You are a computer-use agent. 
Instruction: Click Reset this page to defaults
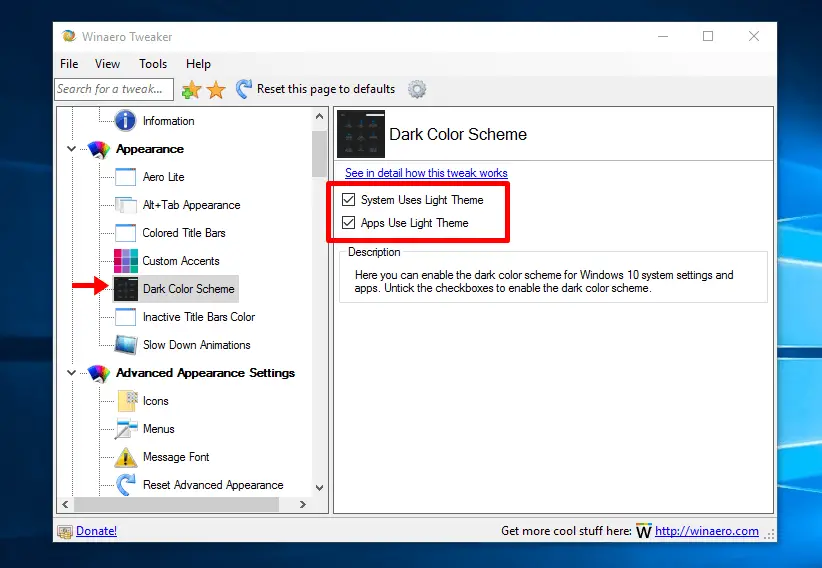(326, 89)
